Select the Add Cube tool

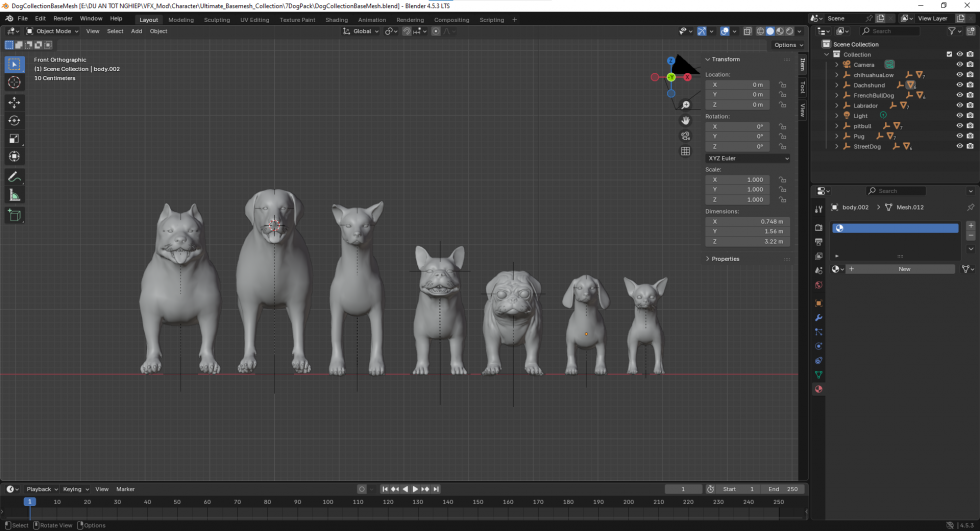(14, 215)
